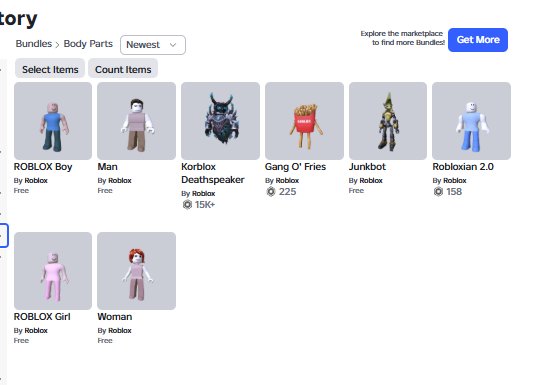Click the breadcrumb chevron after Bundles
This screenshot has width=537, height=385.
[58, 45]
